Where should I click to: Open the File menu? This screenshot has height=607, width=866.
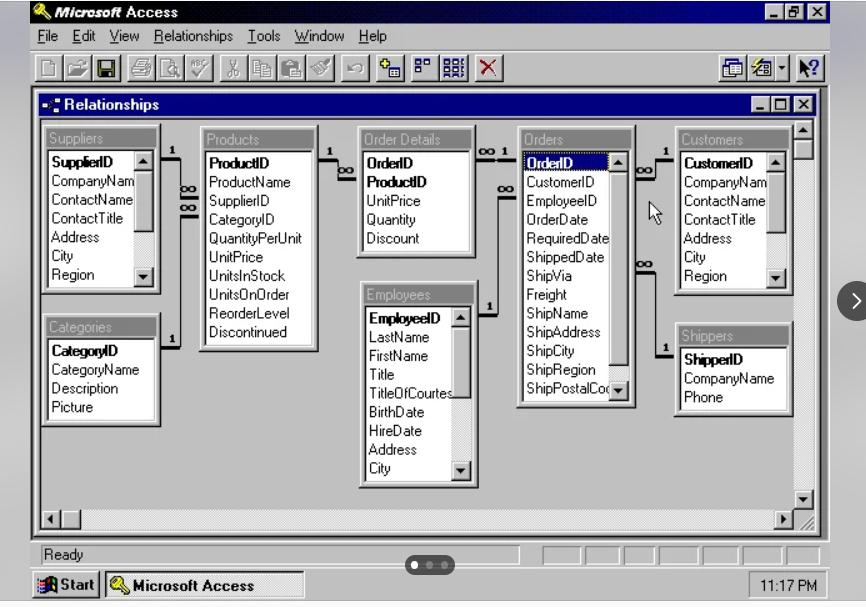point(47,36)
